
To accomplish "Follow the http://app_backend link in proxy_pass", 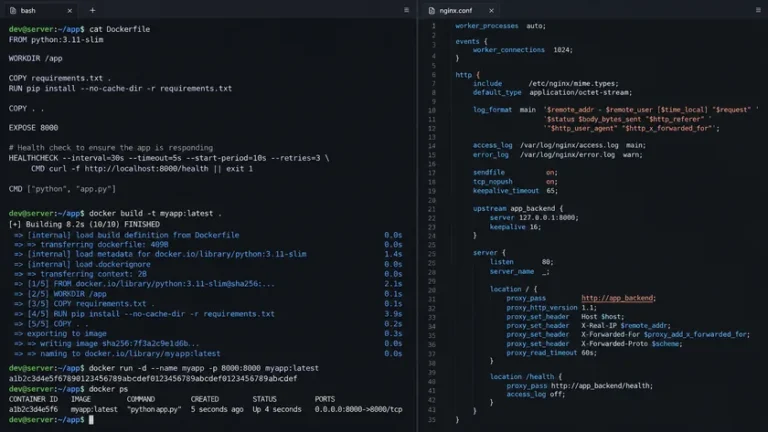I will click(x=617, y=298).
